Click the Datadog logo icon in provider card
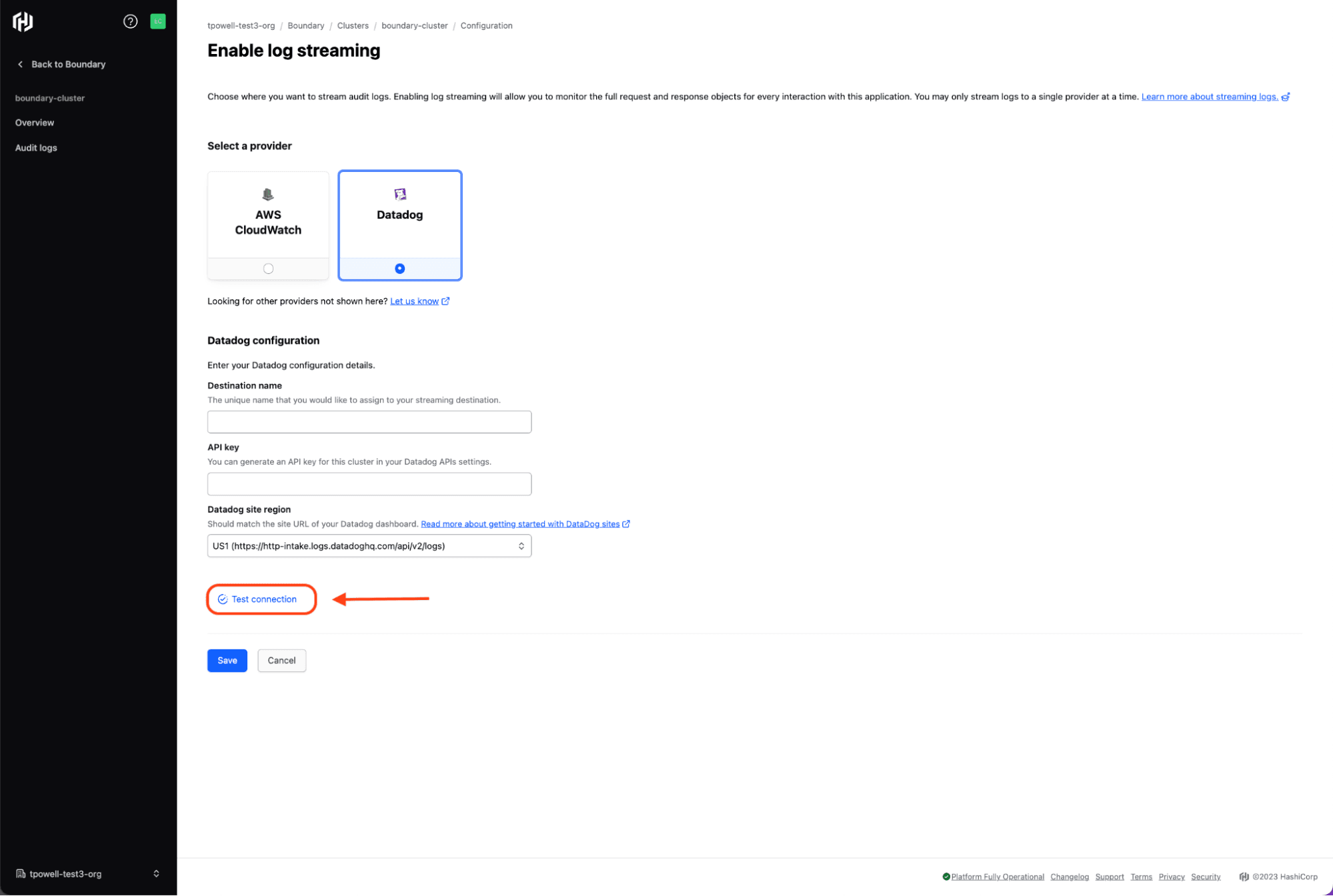The height and width of the screenshot is (896, 1333). coord(399,194)
